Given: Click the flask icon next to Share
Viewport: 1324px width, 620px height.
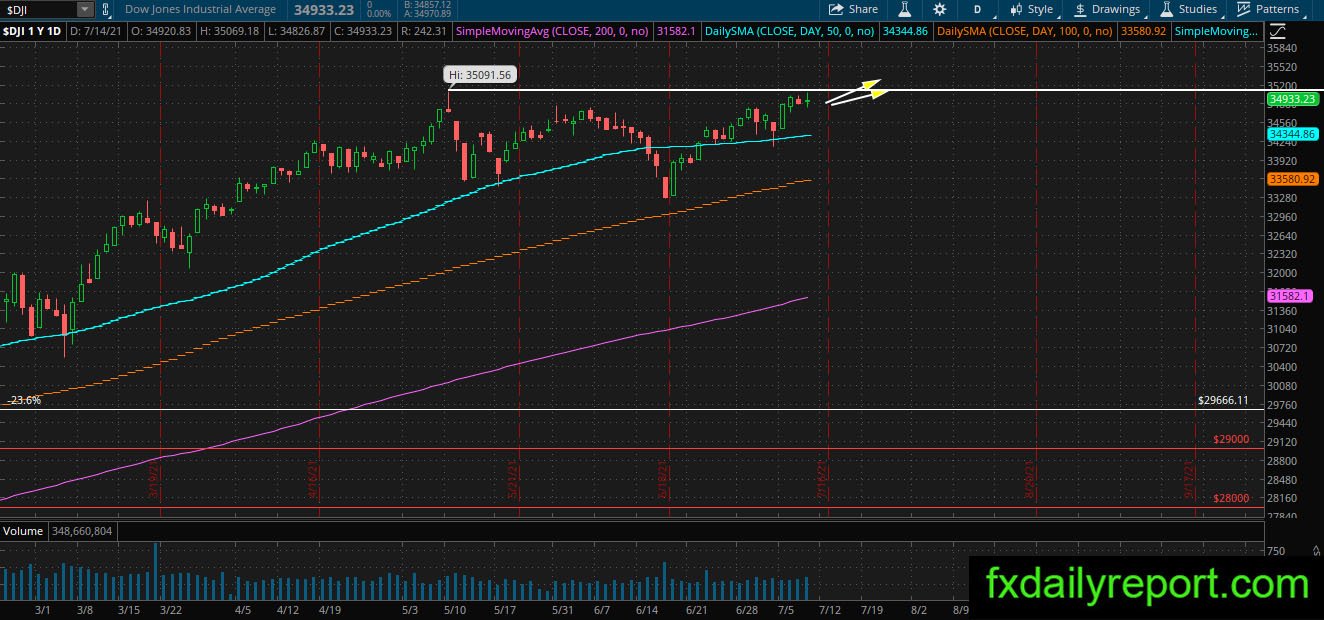Looking at the screenshot, I should pyautogui.click(x=904, y=9).
